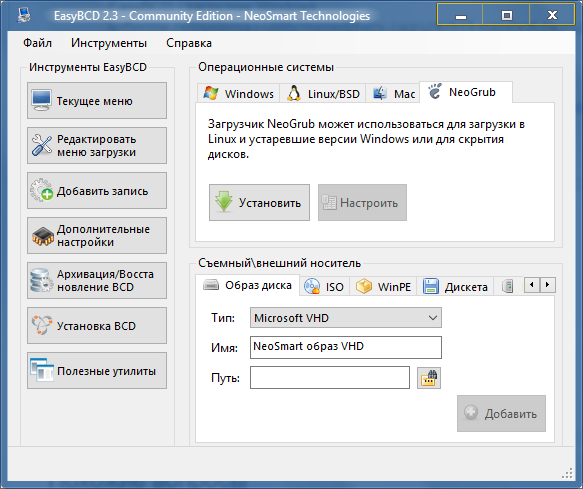Screen dimensions: 583x489
Task: Switch to the WinPE tab
Action: (383, 287)
